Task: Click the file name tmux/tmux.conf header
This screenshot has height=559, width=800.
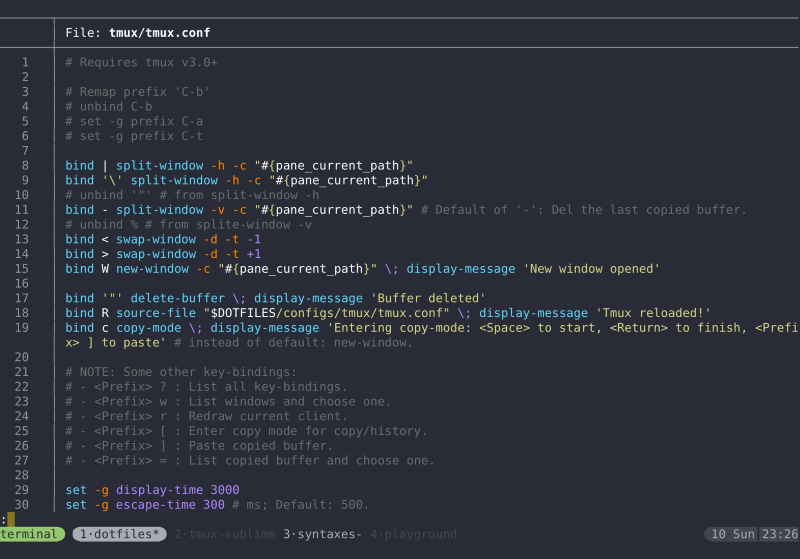Action: click(159, 33)
